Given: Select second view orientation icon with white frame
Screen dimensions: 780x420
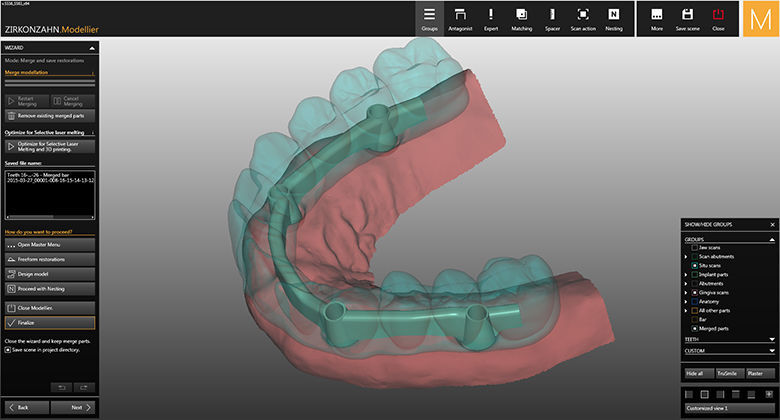Looking at the screenshot, I should [x=704, y=395].
